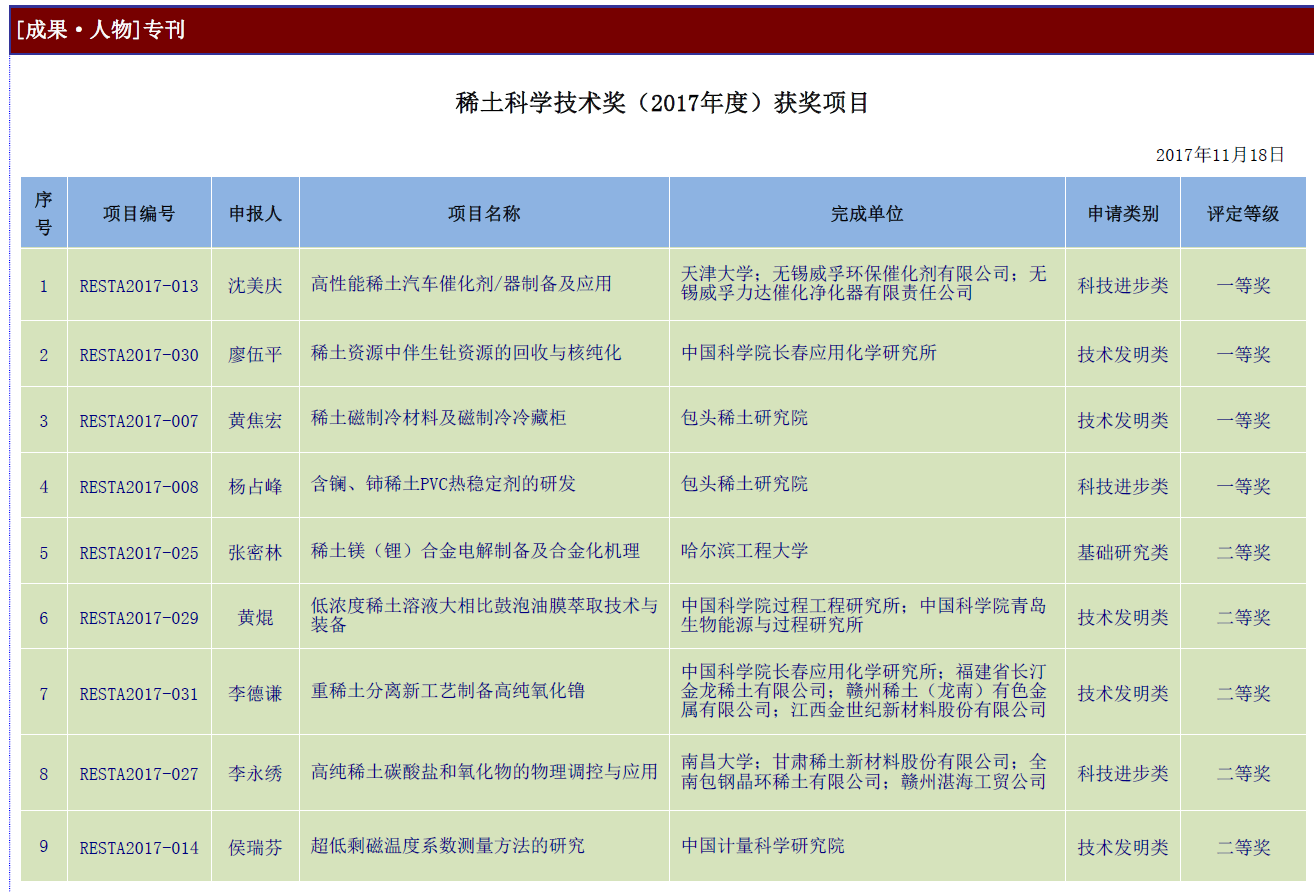Click 一等奖 in the 杨占峰 row
This screenshot has width=1314, height=892.
[1243, 487]
